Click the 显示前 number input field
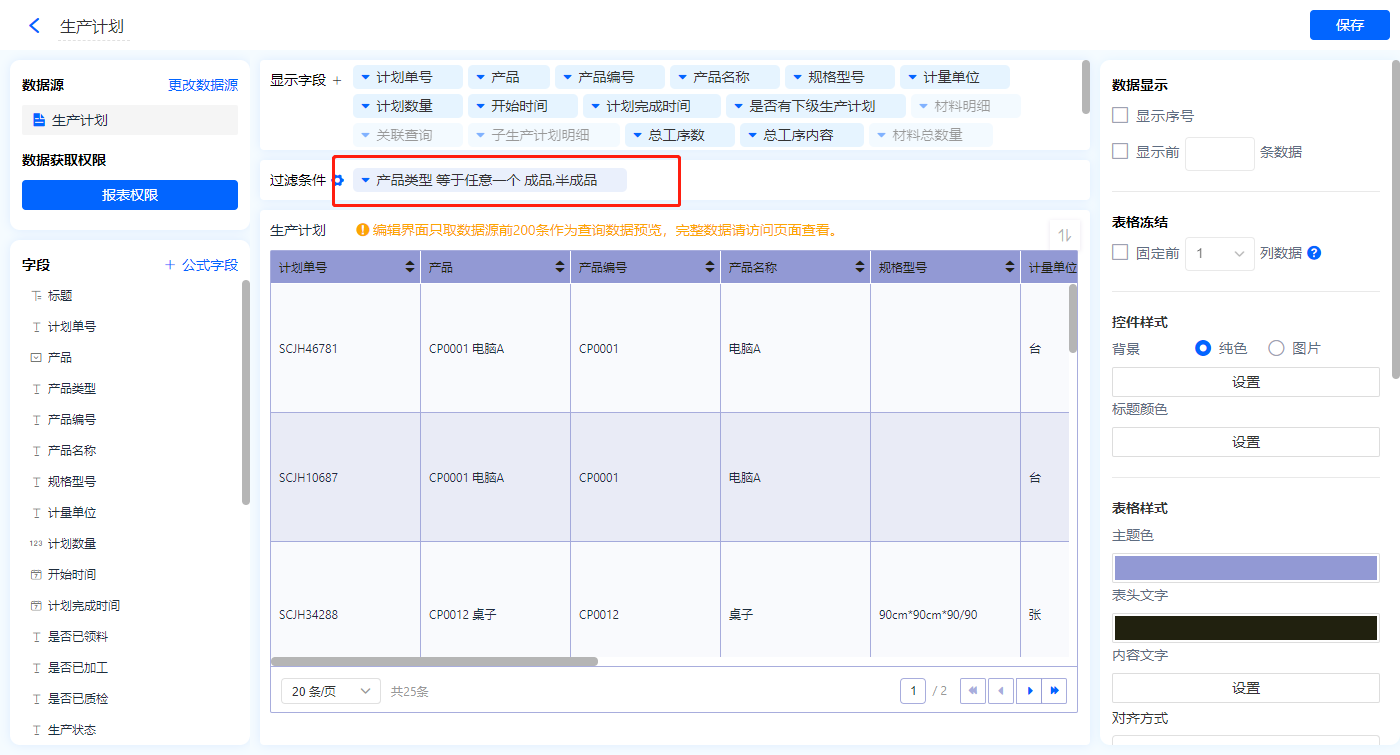The height and width of the screenshot is (755, 1400). tap(1219, 153)
